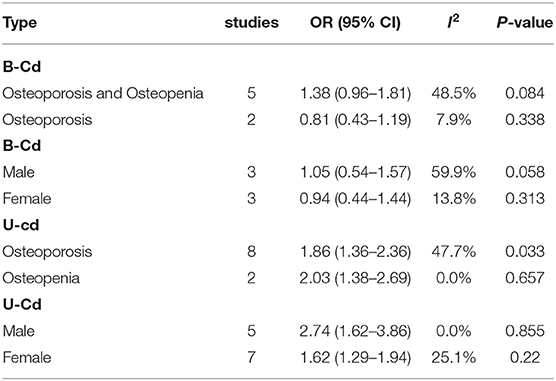The image size is (556, 381).
Task: Select the first B-Cd section heading
Action: [22, 67]
